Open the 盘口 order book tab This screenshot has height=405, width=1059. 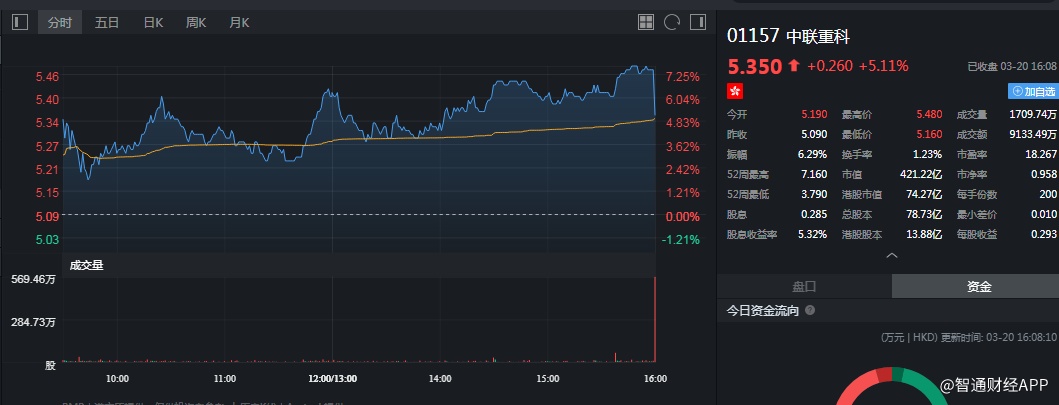805,287
